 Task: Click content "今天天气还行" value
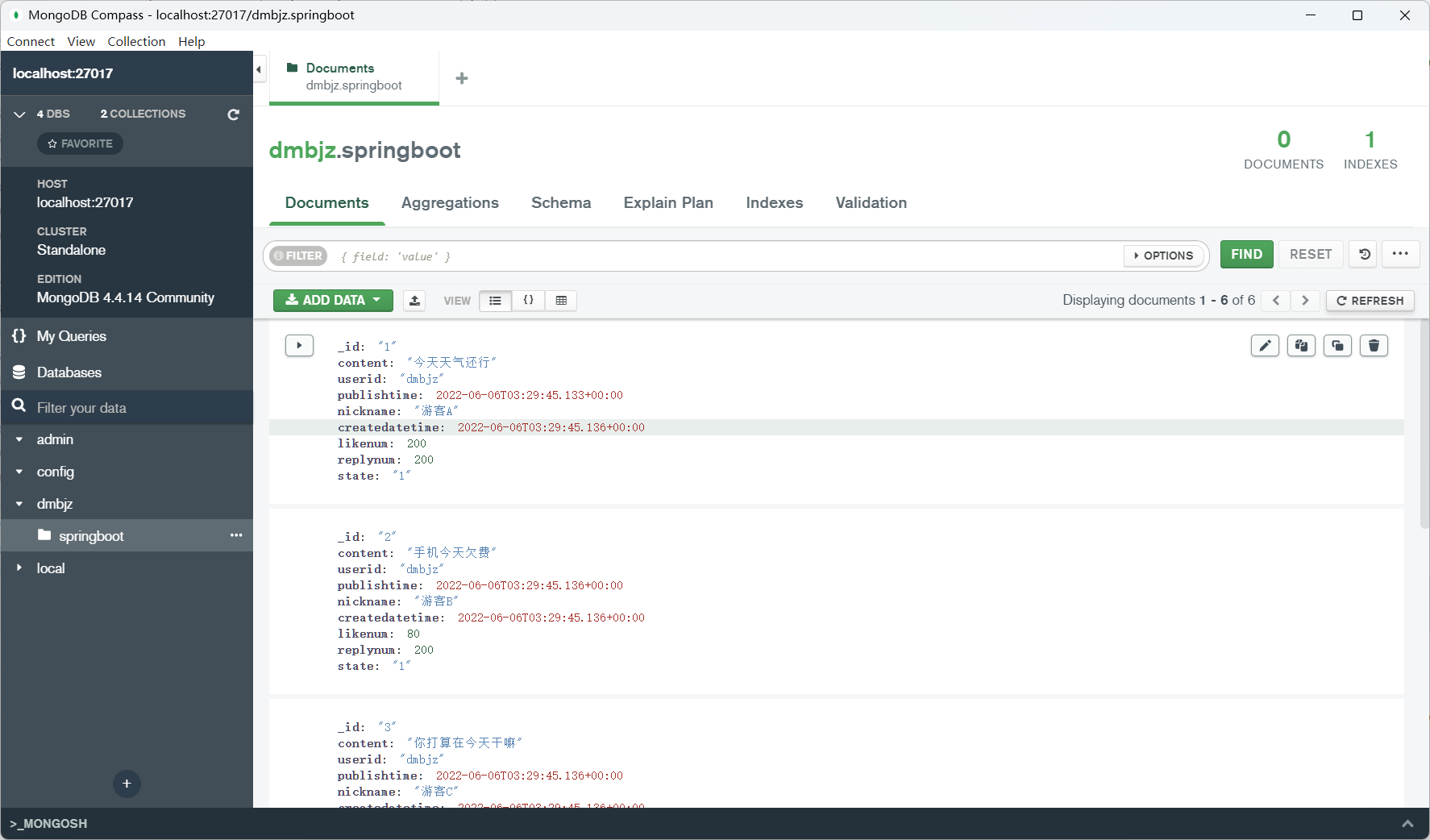pos(451,363)
